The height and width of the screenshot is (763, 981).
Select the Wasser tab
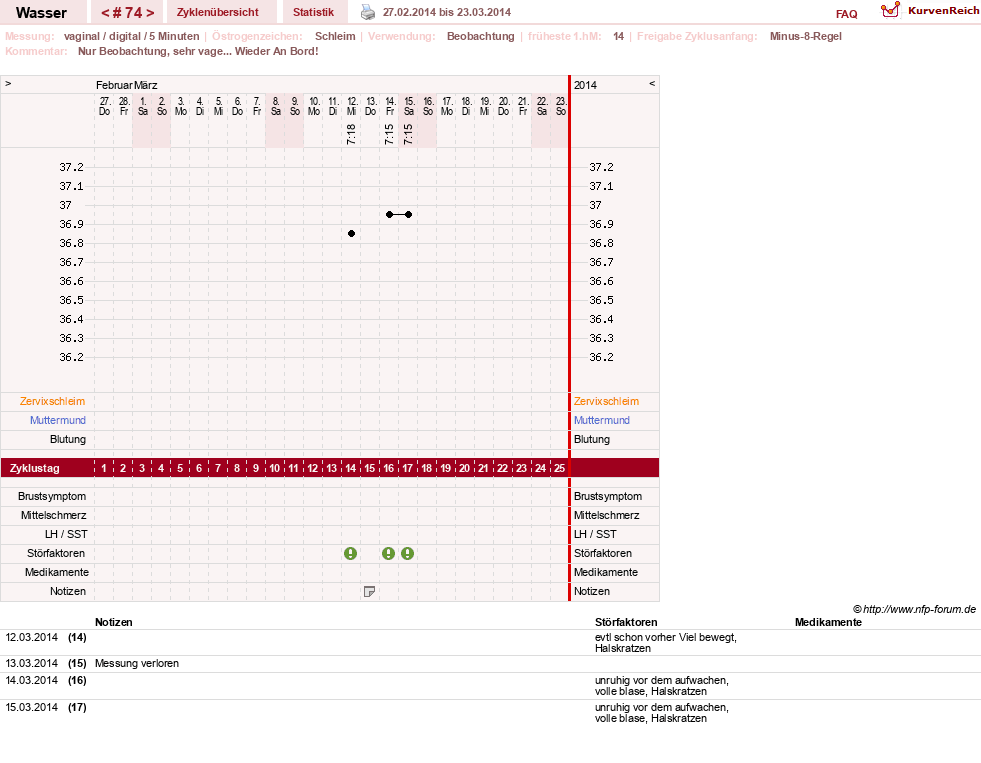pos(41,13)
